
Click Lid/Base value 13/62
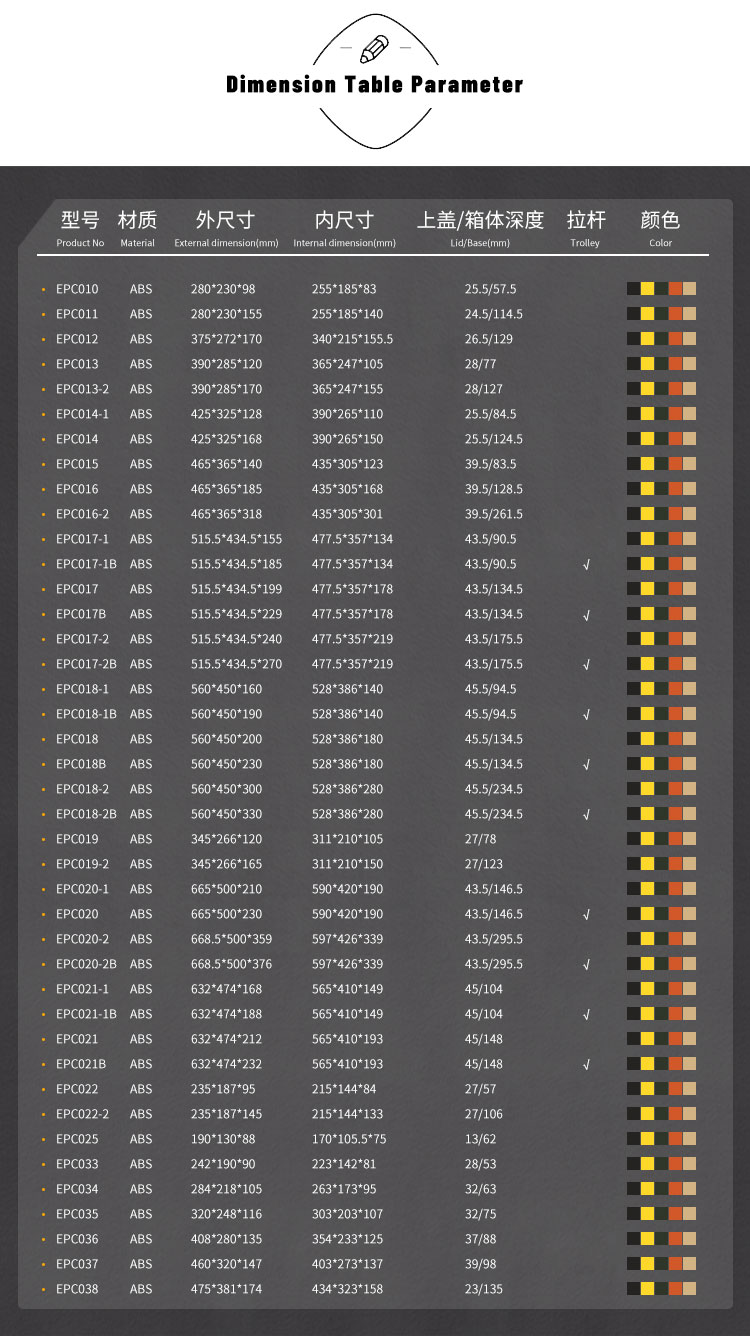pyautogui.click(x=481, y=1139)
